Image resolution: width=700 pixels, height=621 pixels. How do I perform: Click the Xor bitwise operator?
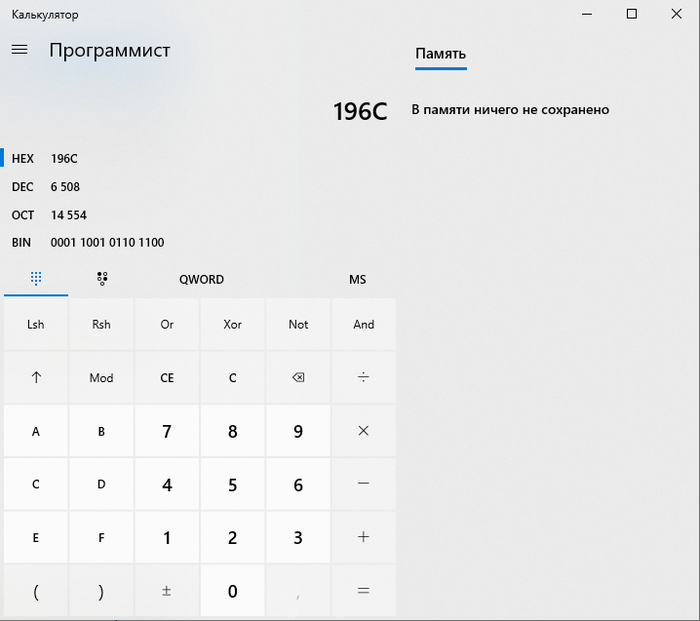click(x=232, y=324)
